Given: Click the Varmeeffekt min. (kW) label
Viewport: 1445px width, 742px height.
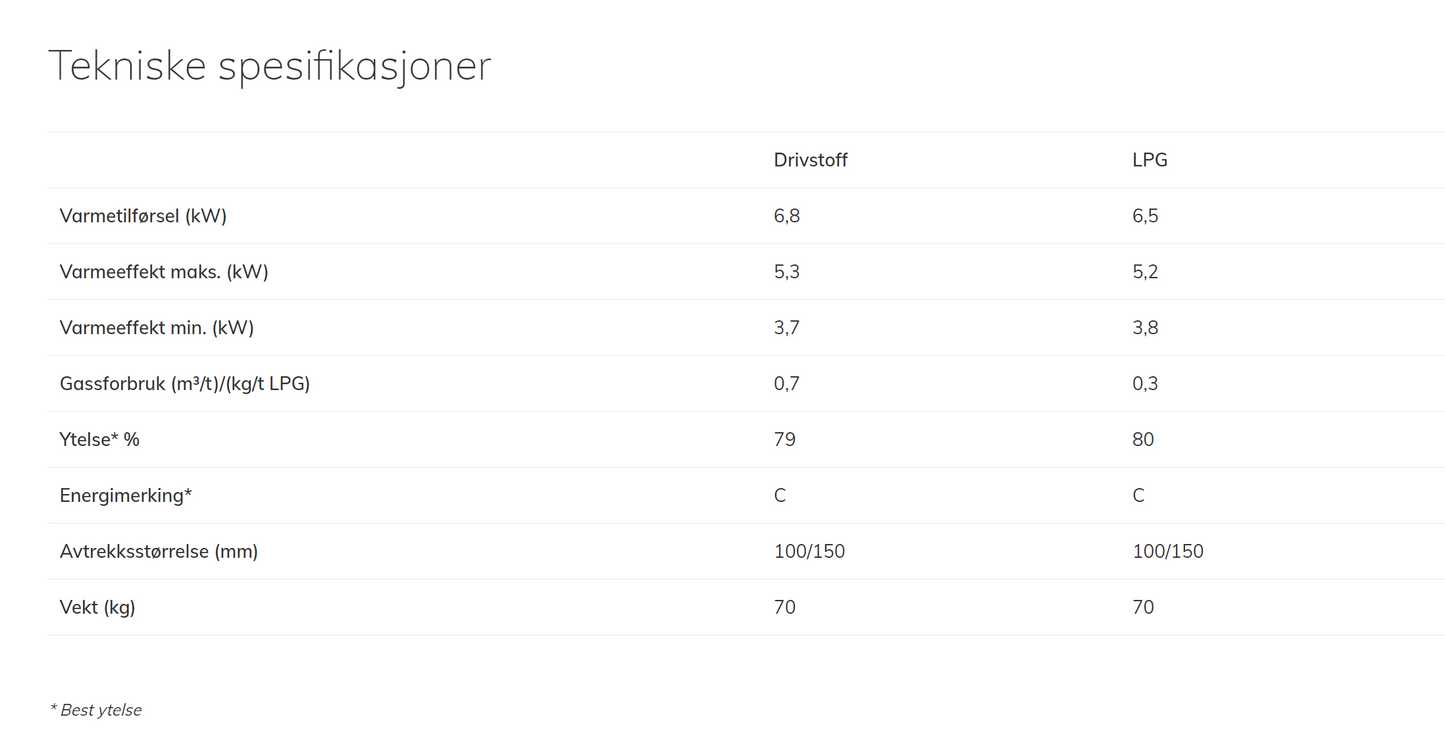Looking at the screenshot, I should point(157,328).
